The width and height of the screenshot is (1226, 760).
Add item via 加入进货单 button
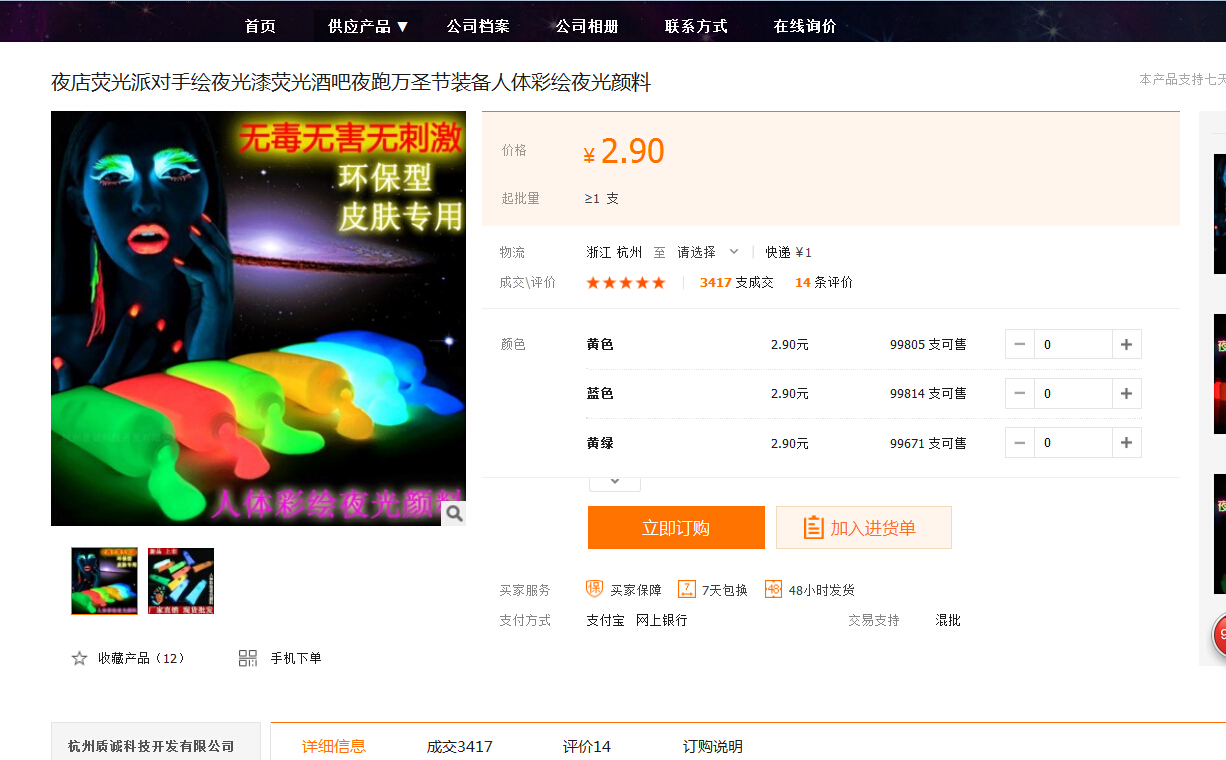pyautogui.click(x=863, y=528)
